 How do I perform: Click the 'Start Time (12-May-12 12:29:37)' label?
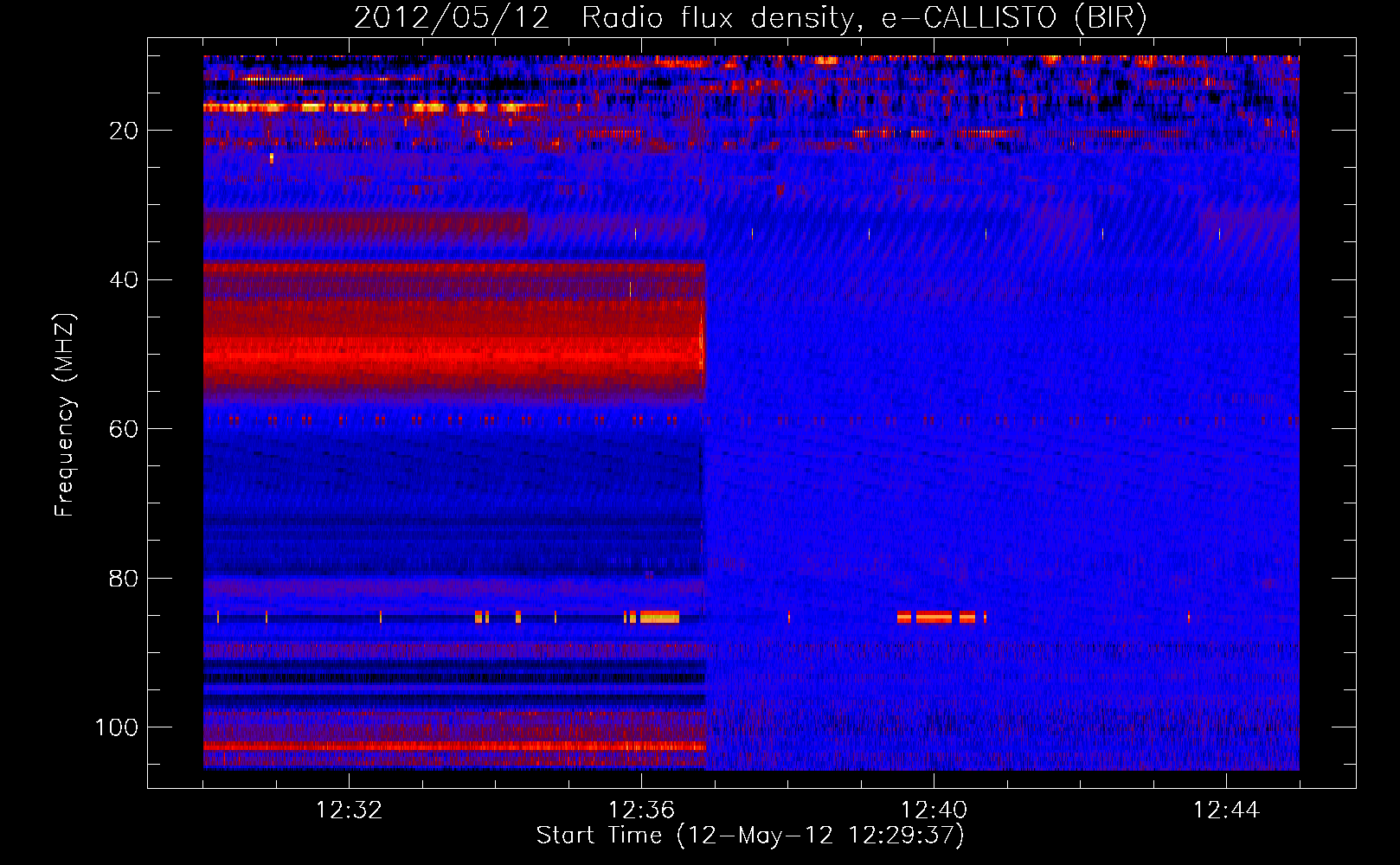750,836
